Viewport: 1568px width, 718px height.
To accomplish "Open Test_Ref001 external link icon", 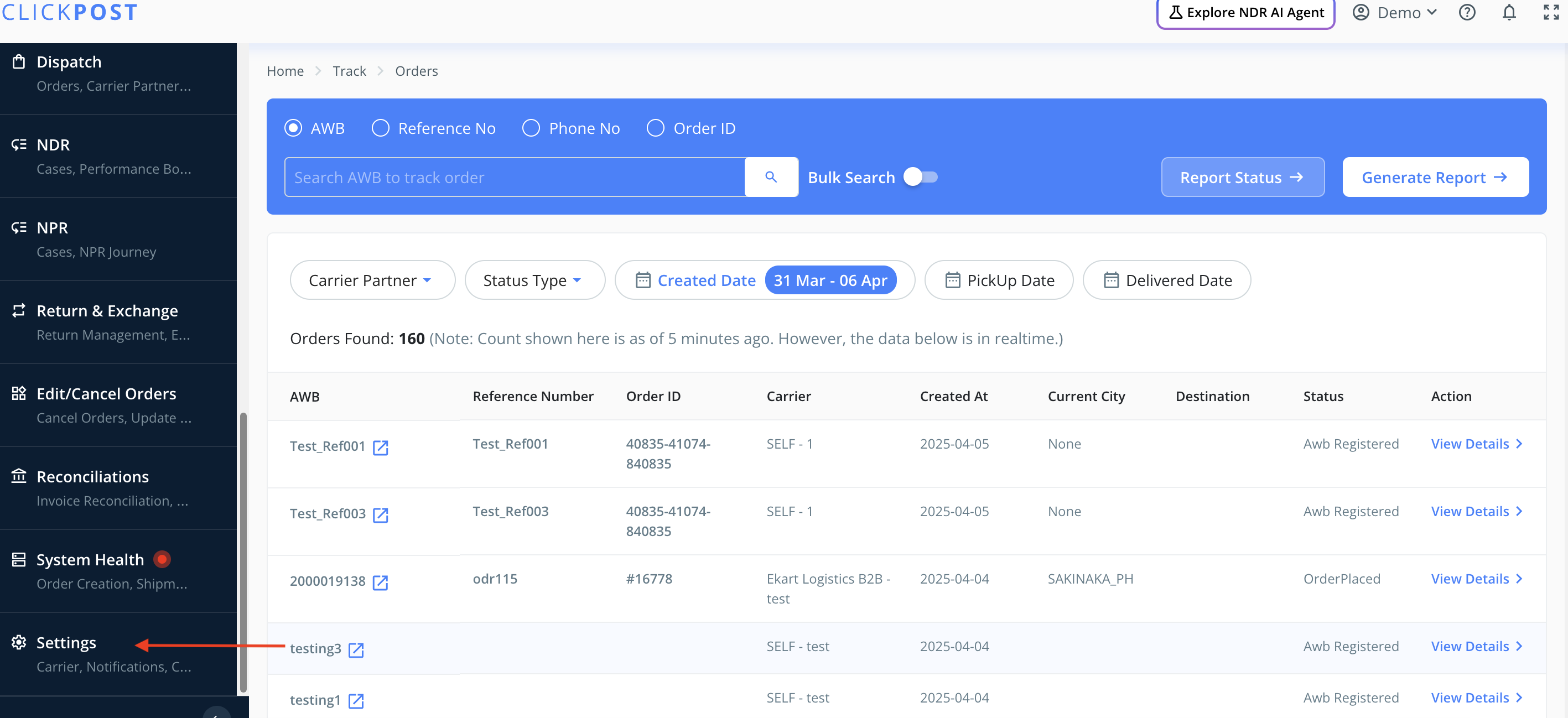I will pos(381,447).
